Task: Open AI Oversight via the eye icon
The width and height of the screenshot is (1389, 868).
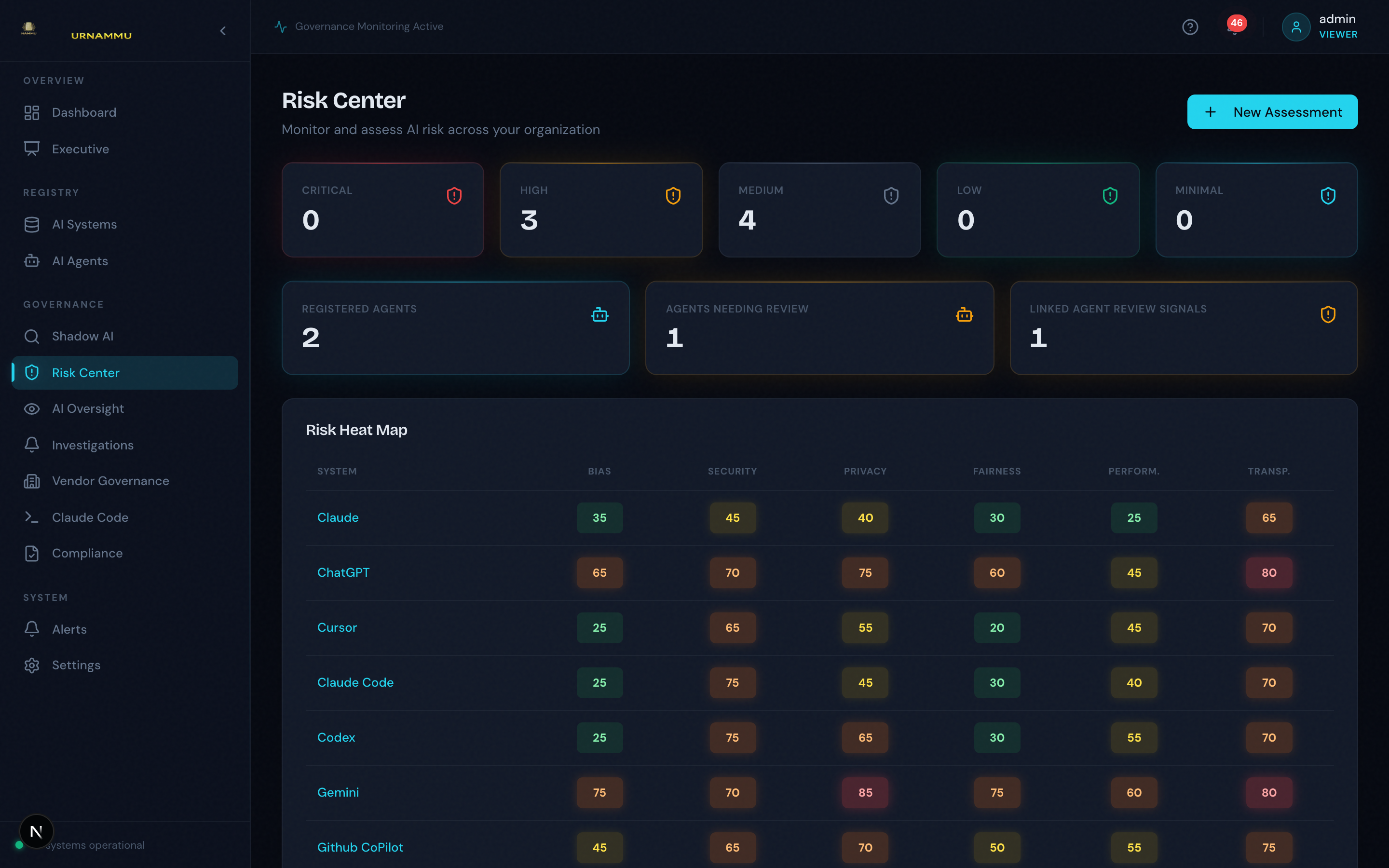Action: coord(31,408)
